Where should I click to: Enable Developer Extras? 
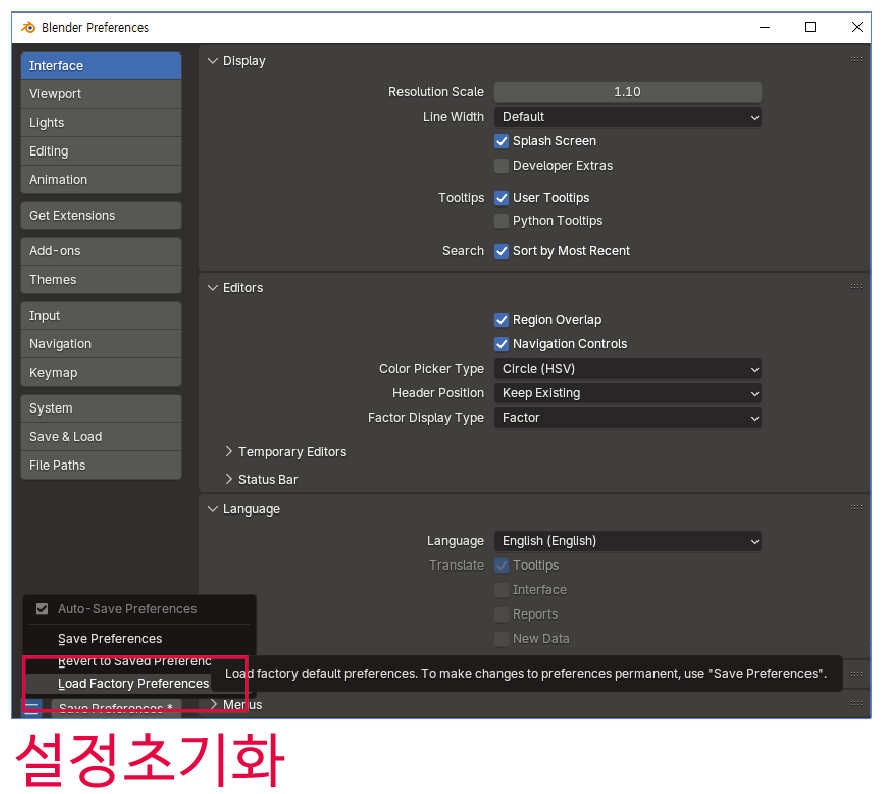click(x=501, y=166)
